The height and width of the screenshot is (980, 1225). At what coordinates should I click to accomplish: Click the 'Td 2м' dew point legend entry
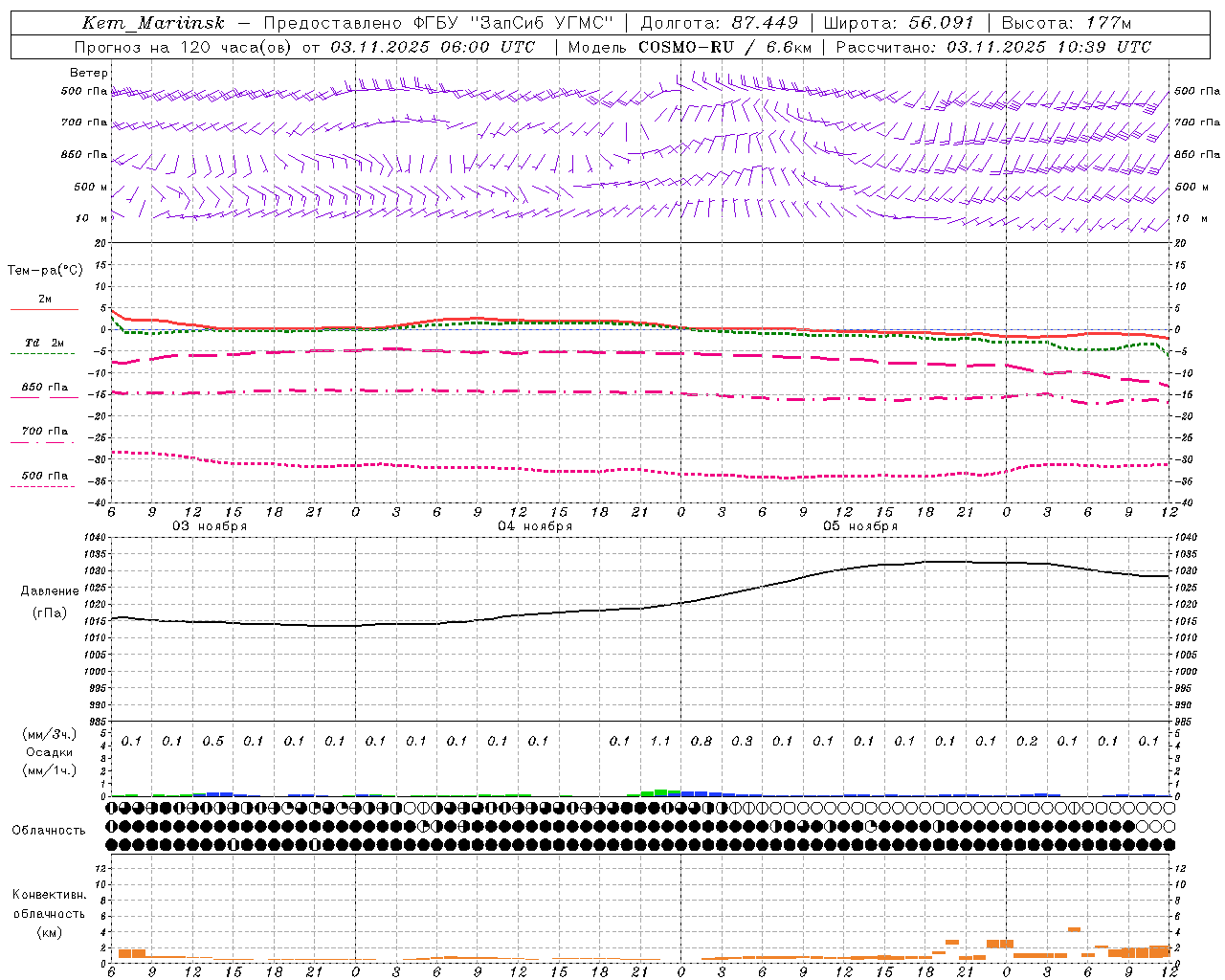[x=44, y=343]
